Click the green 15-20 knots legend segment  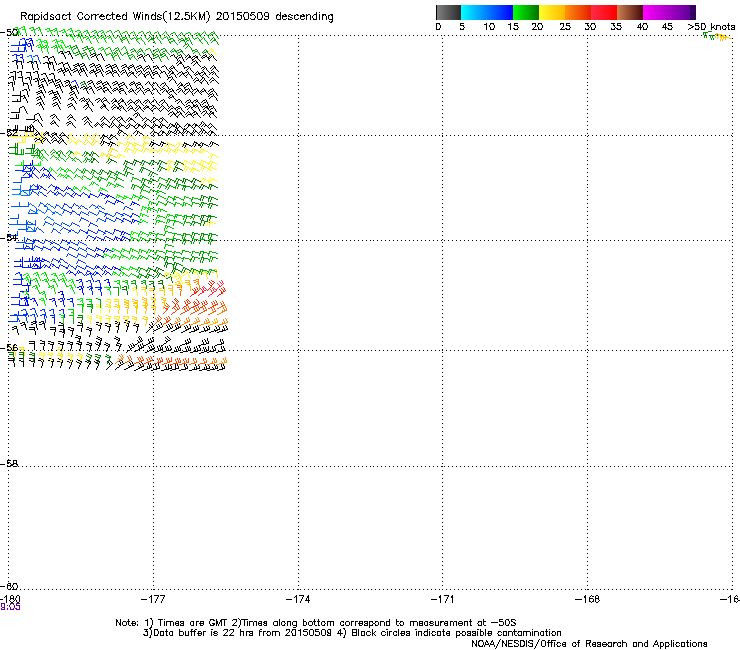click(526, 12)
